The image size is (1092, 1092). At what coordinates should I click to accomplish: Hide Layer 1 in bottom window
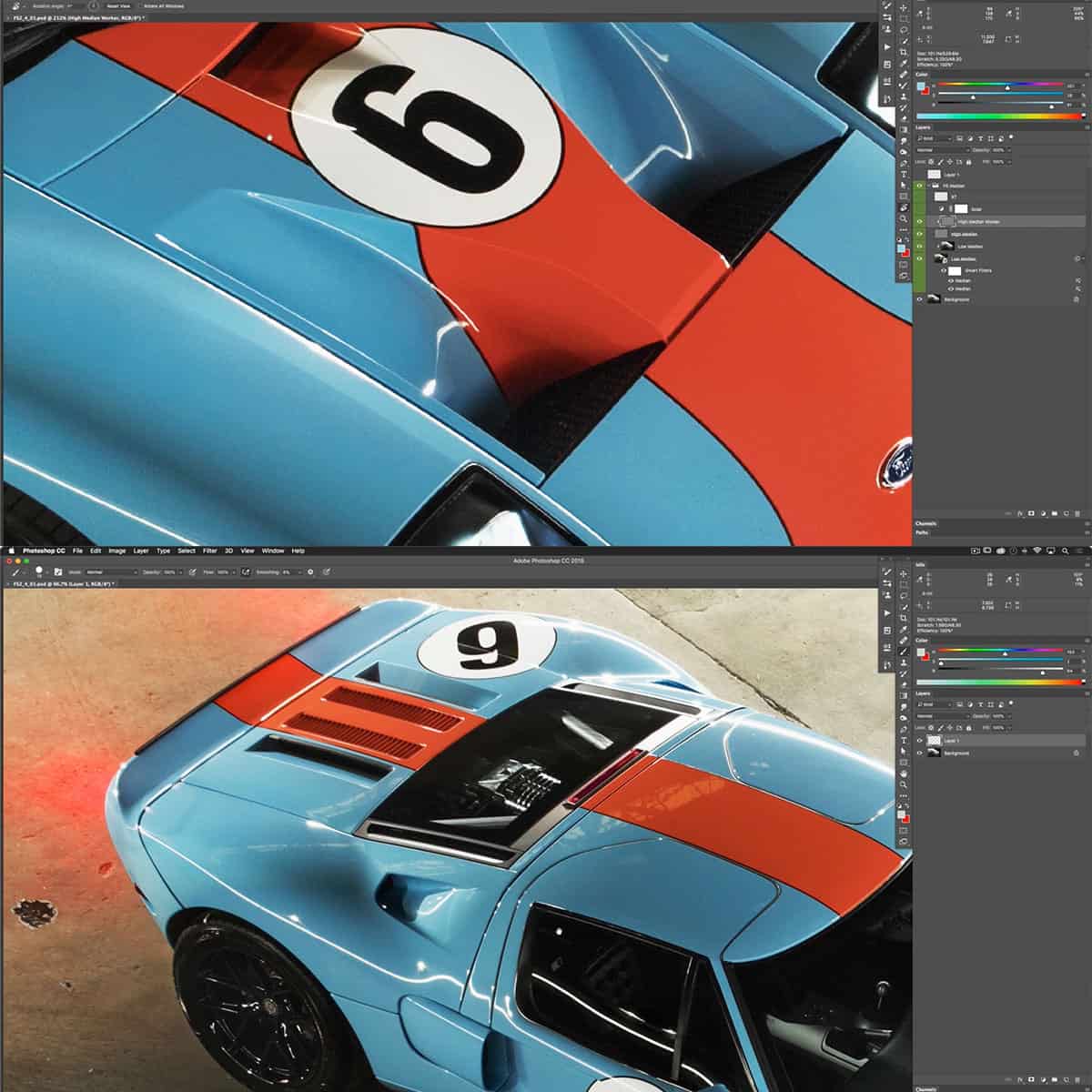(x=919, y=741)
